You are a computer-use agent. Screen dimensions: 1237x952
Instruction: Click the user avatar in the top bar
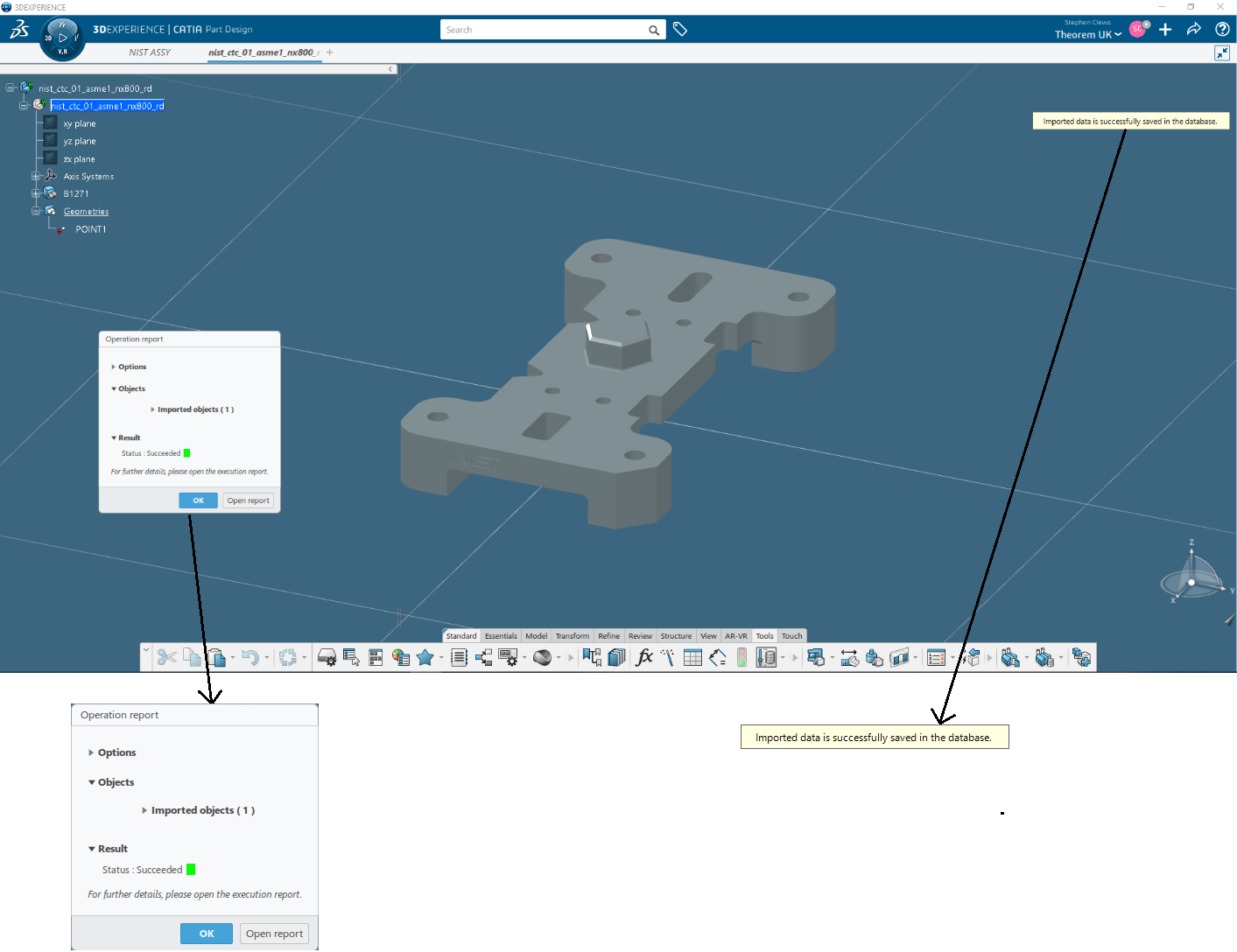point(1138,29)
